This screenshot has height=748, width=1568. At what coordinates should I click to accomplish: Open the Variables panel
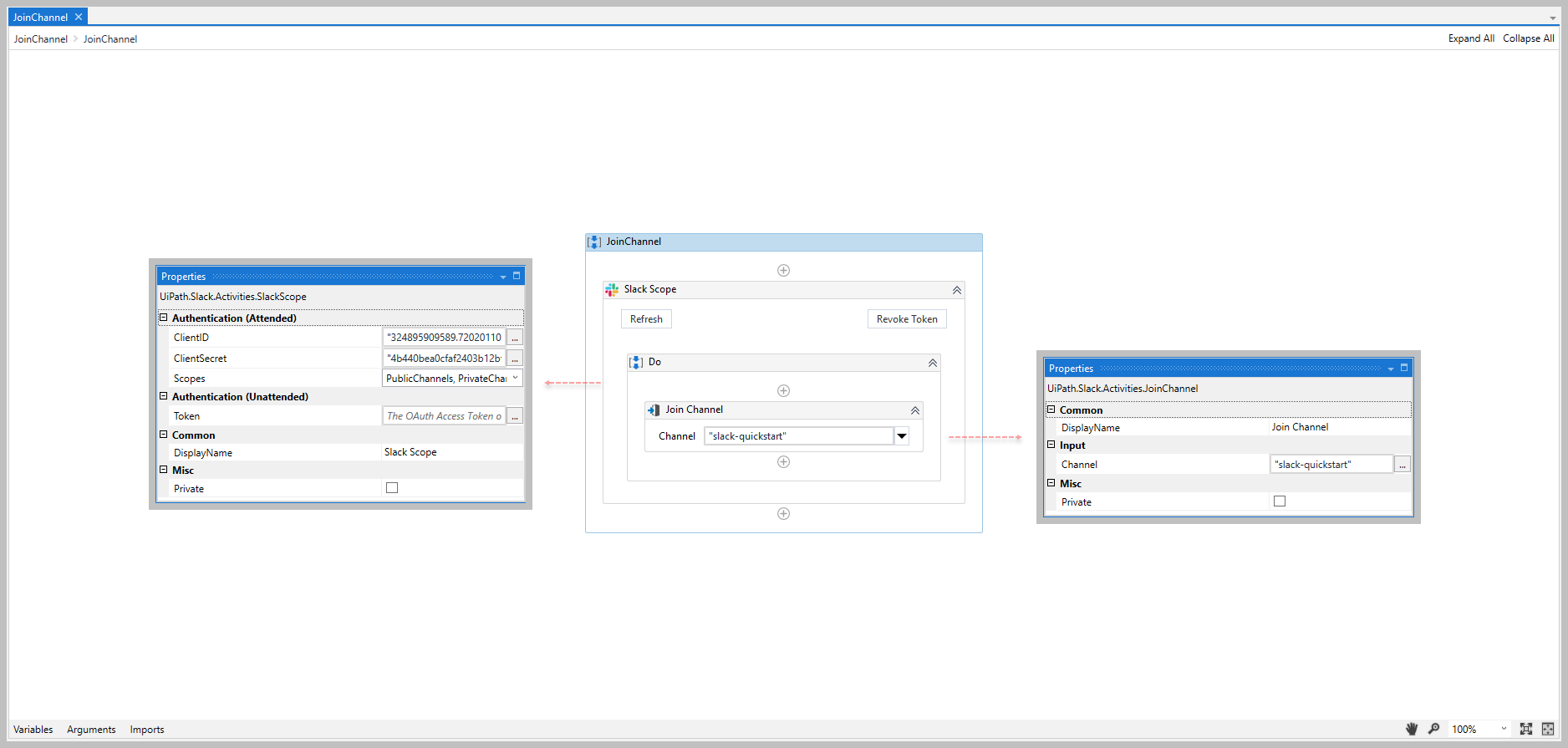pos(33,730)
